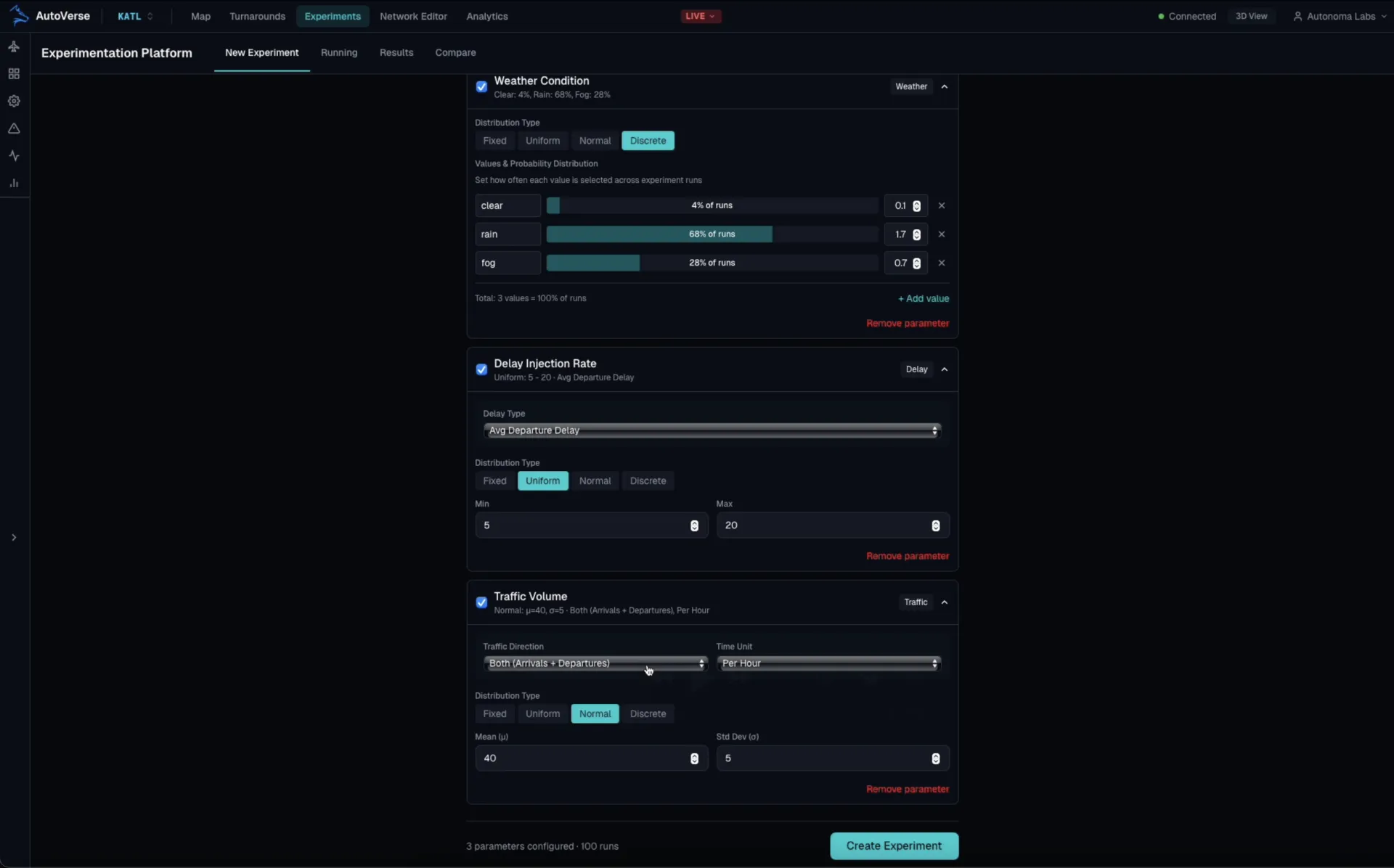The width and height of the screenshot is (1394, 868).
Task: Uncheck the Weather Condition parameter
Action: pyautogui.click(x=481, y=86)
